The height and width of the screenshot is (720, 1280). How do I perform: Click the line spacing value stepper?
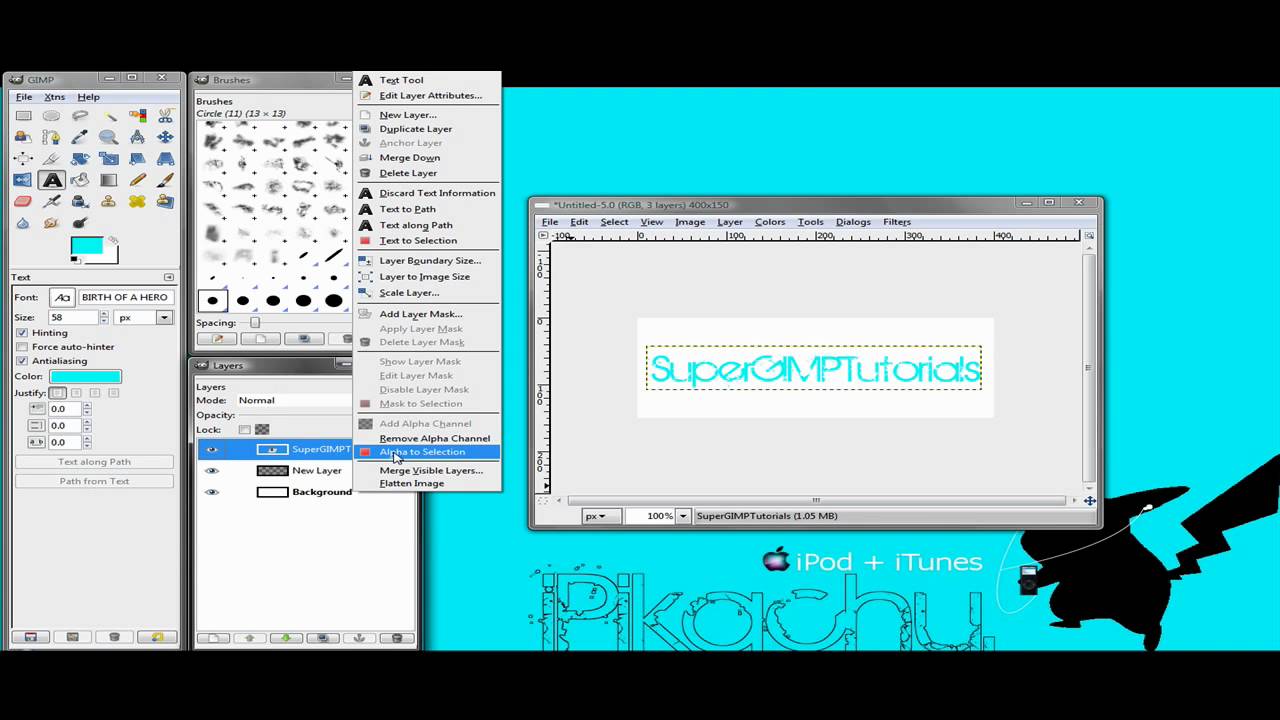pyautogui.click(x=86, y=425)
